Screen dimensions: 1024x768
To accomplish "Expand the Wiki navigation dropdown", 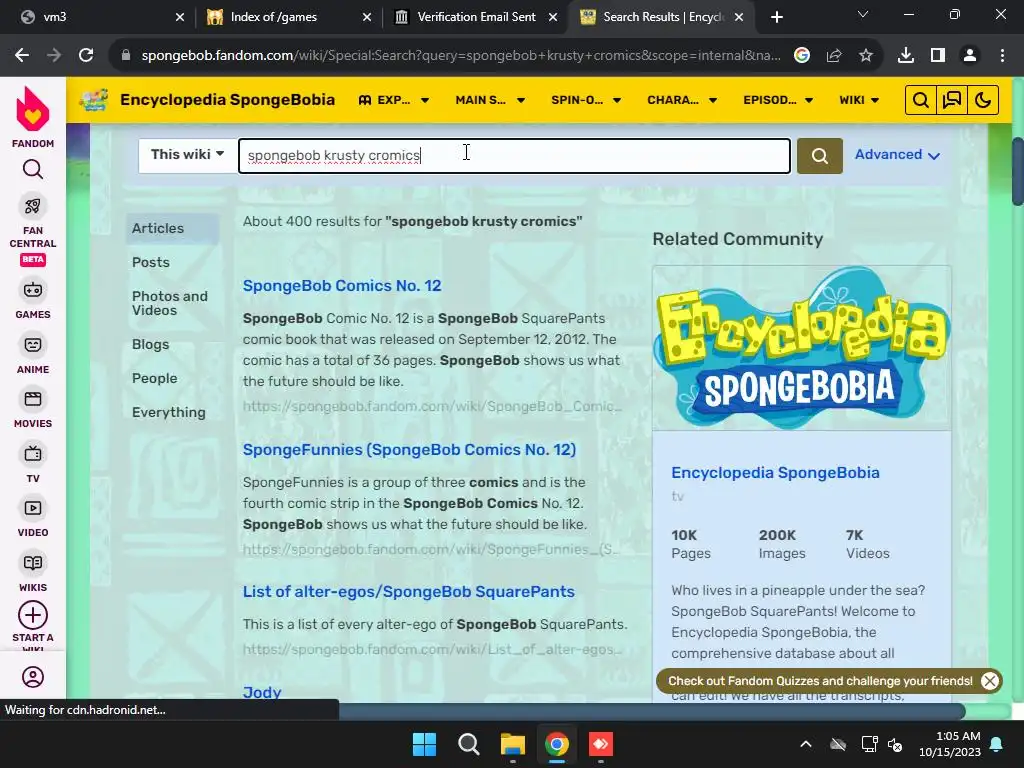I will click(859, 100).
